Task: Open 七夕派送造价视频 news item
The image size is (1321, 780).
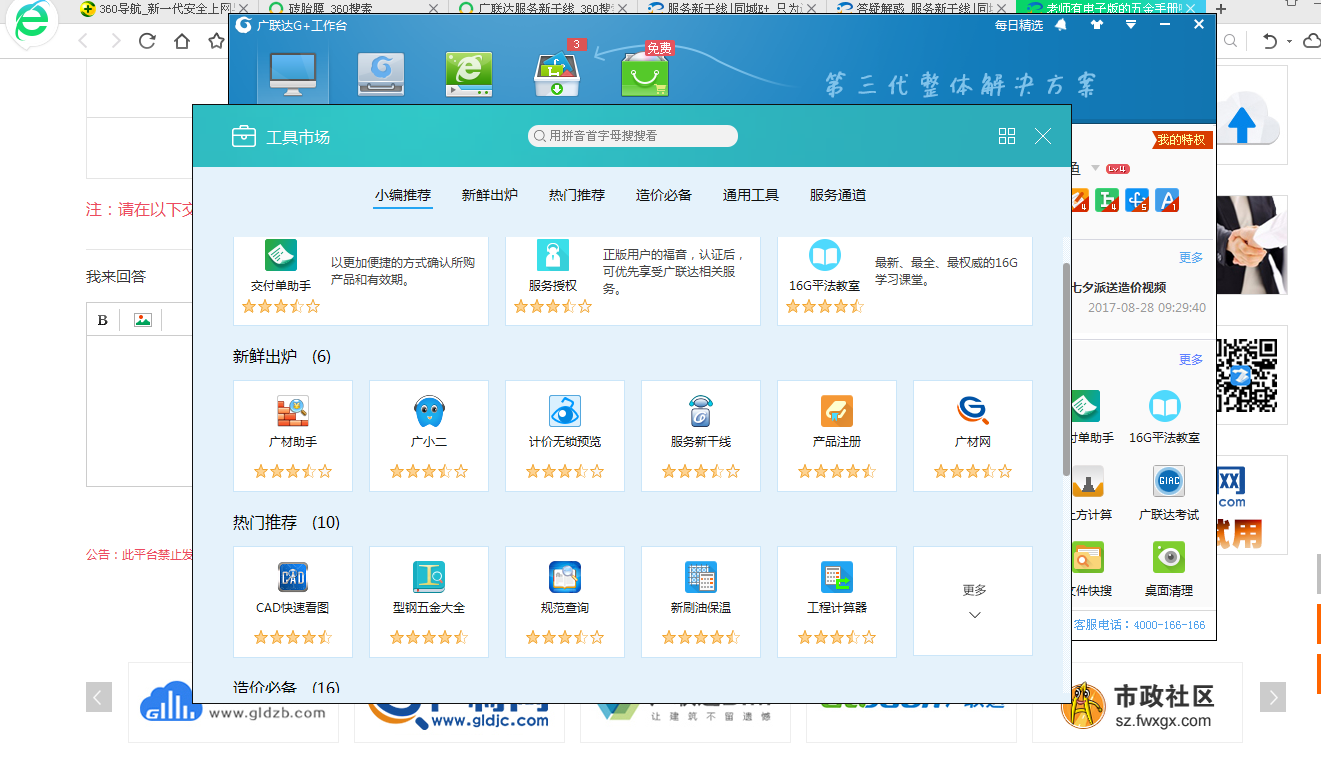Action: pos(1118,287)
